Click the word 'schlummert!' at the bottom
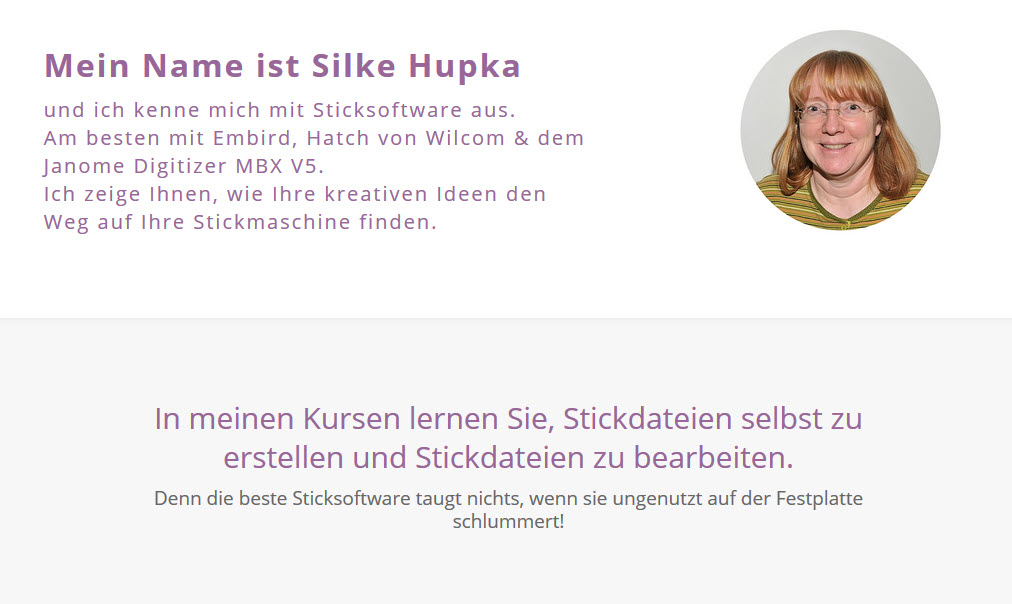 point(509,521)
